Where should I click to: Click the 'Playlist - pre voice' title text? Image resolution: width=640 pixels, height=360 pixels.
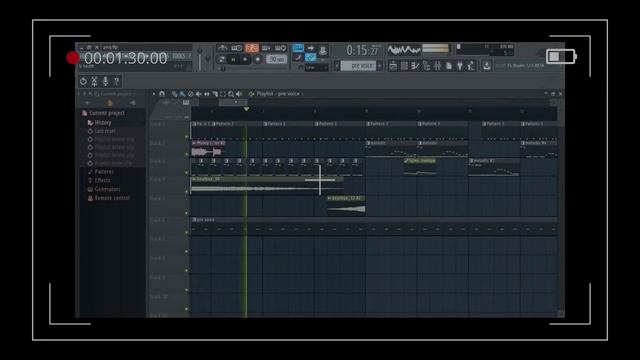pos(278,94)
